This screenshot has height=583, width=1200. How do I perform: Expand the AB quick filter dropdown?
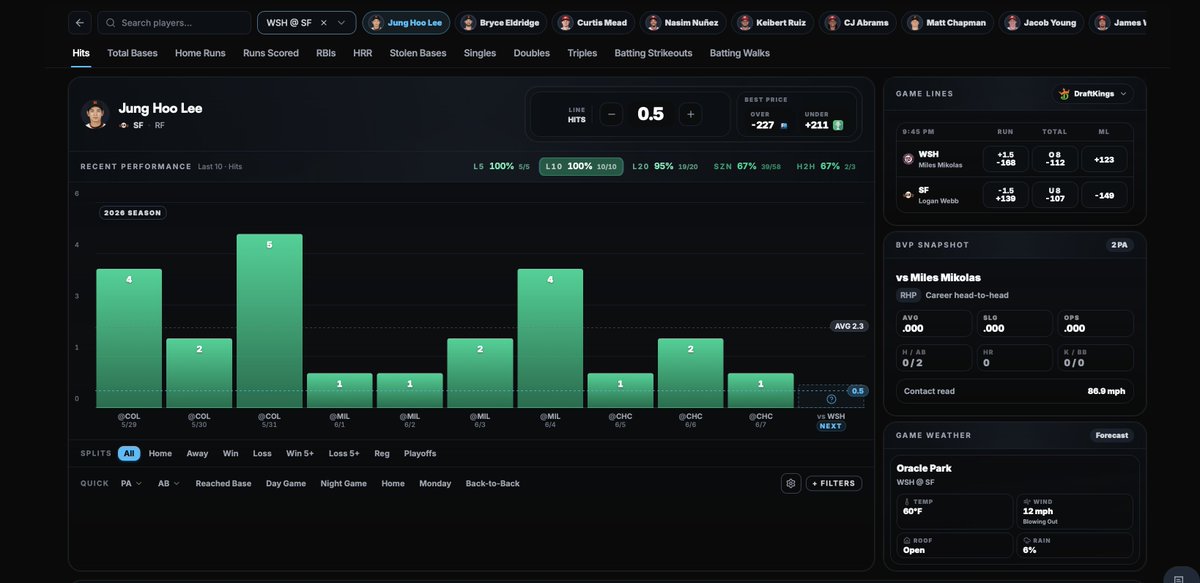click(x=169, y=483)
